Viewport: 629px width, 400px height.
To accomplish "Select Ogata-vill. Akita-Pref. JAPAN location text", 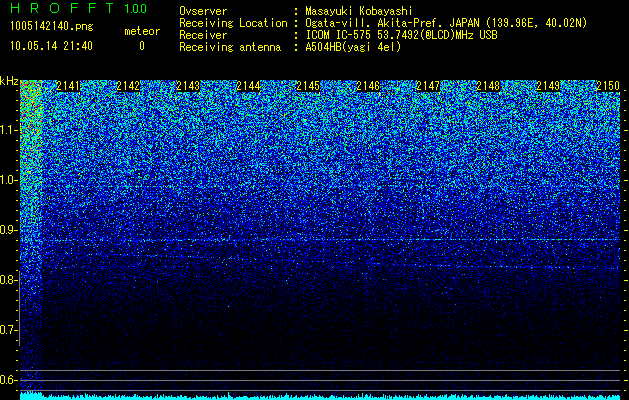I will tap(446, 23).
